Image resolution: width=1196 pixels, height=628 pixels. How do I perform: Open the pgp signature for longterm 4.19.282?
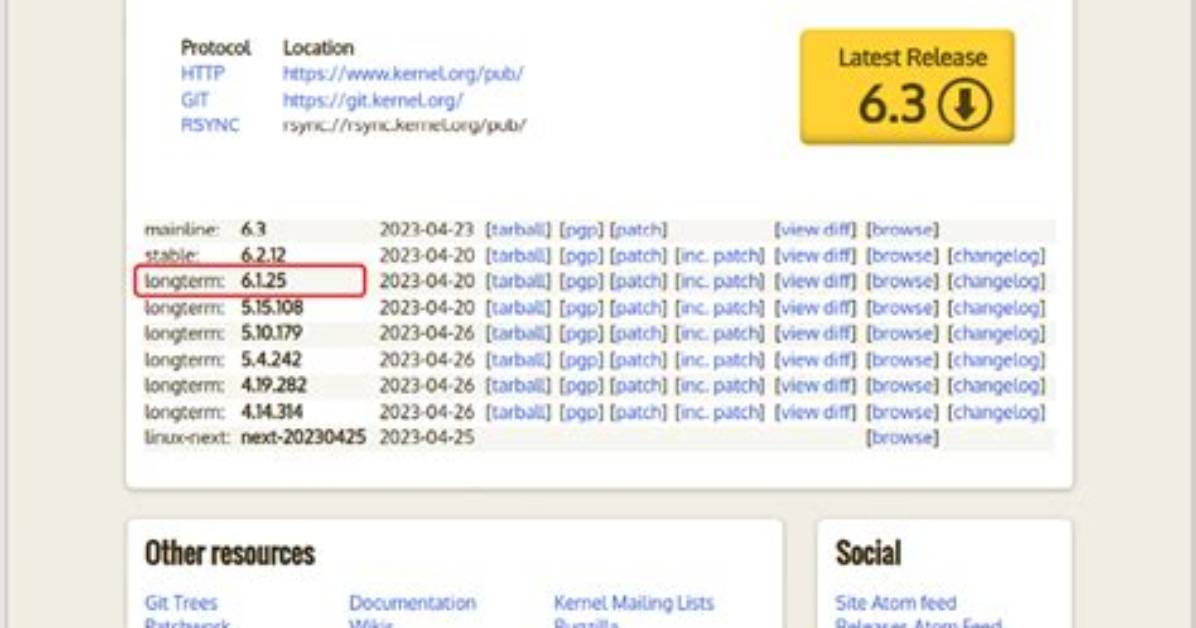(580, 385)
